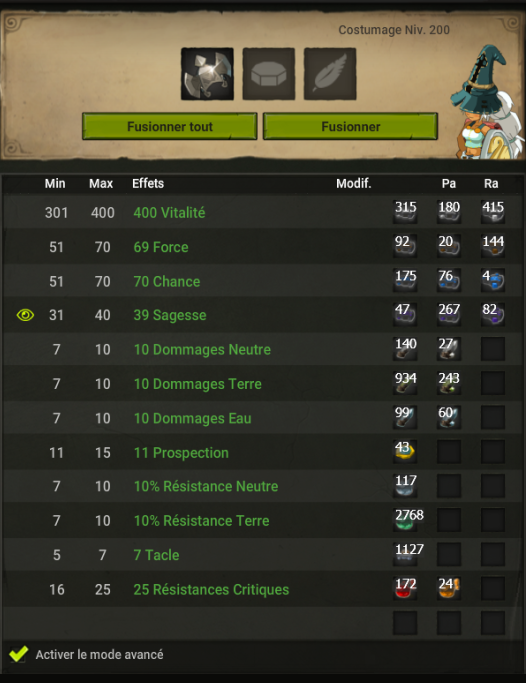Screen dimensions: 526x683
Task: Toggle the eye icon beside Sagesse
Action: point(25,315)
